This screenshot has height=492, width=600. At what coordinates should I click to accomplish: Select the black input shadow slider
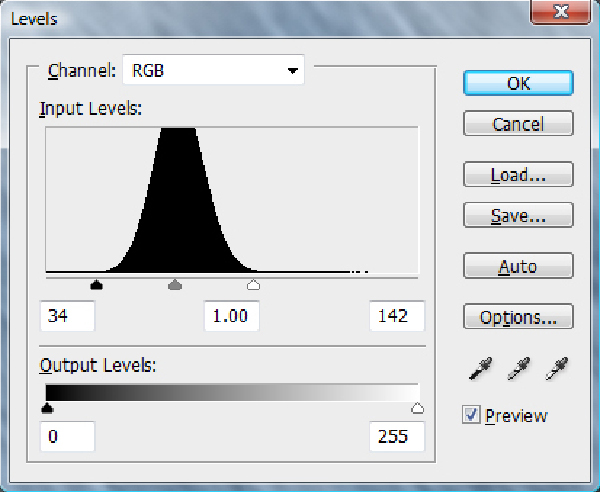[x=96, y=284]
